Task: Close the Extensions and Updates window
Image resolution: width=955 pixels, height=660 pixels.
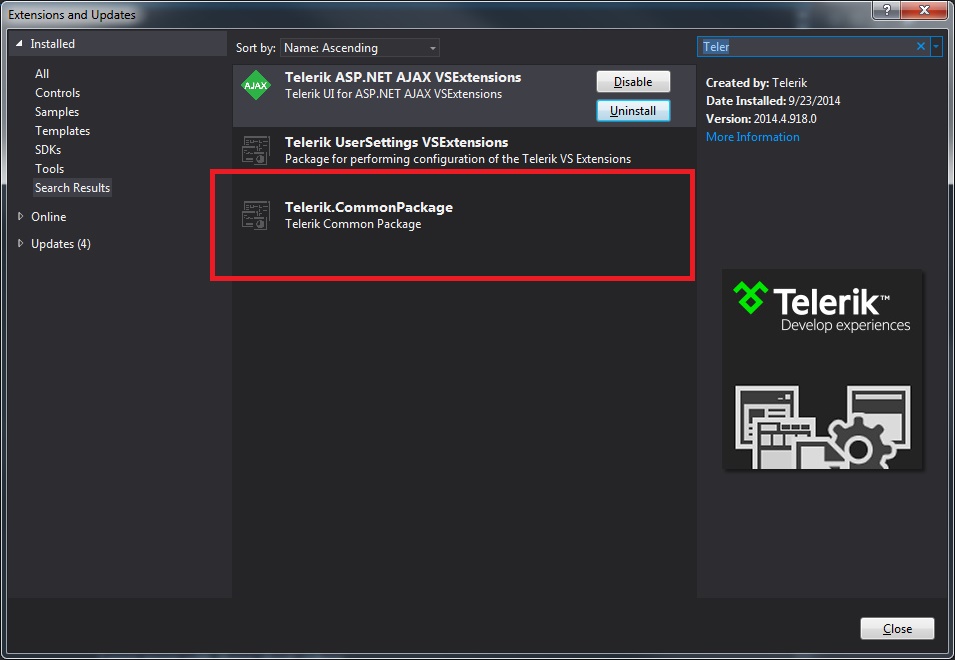Action: (925, 10)
